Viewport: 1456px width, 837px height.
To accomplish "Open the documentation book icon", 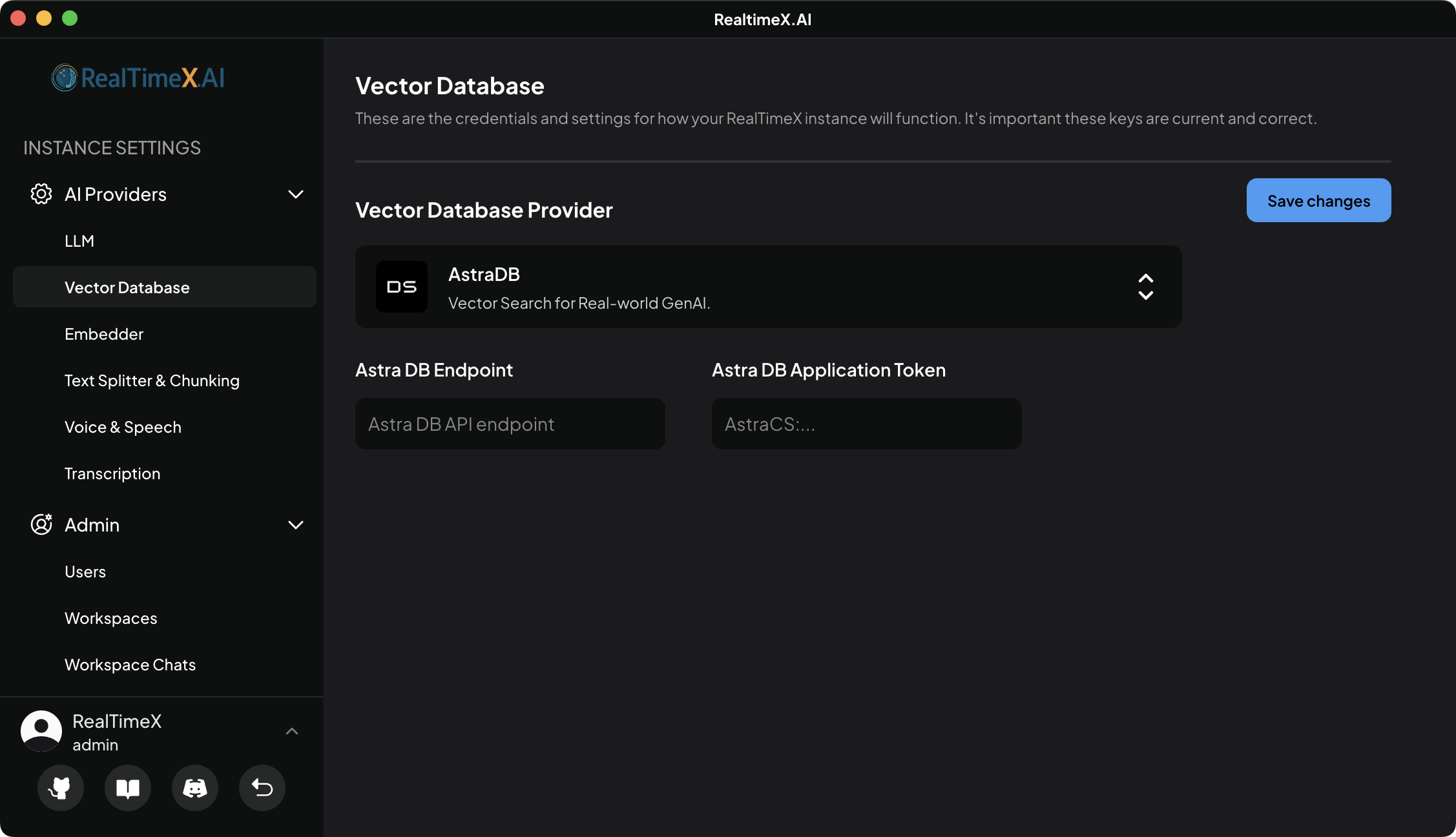I will click(127, 788).
